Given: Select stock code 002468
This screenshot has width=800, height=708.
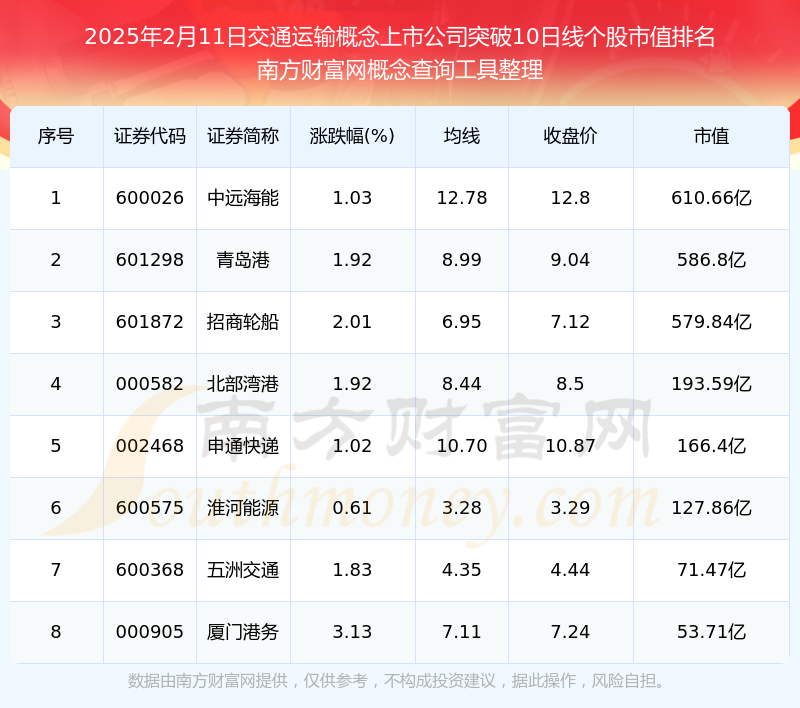Looking at the screenshot, I should pyautogui.click(x=149, y=446).
